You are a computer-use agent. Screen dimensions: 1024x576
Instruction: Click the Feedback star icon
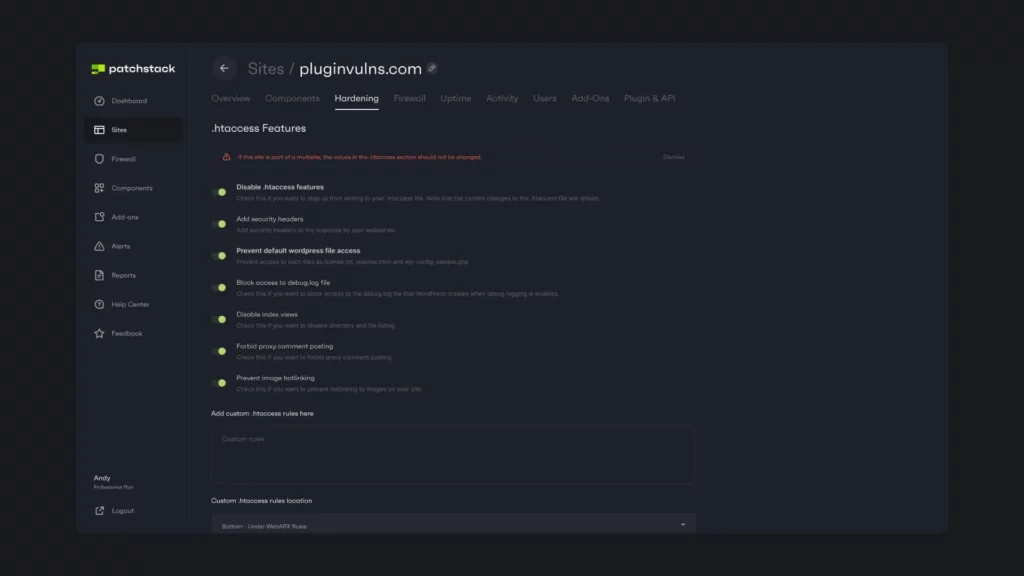coord(99,333)
